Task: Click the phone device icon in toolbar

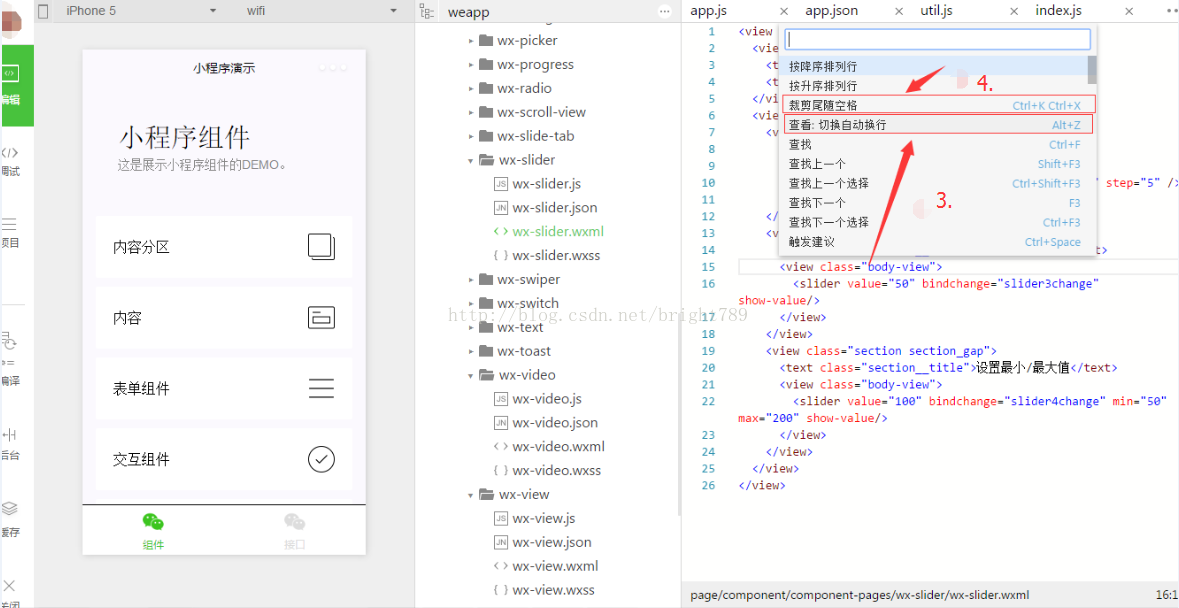Action: click(x=43, y=11)
